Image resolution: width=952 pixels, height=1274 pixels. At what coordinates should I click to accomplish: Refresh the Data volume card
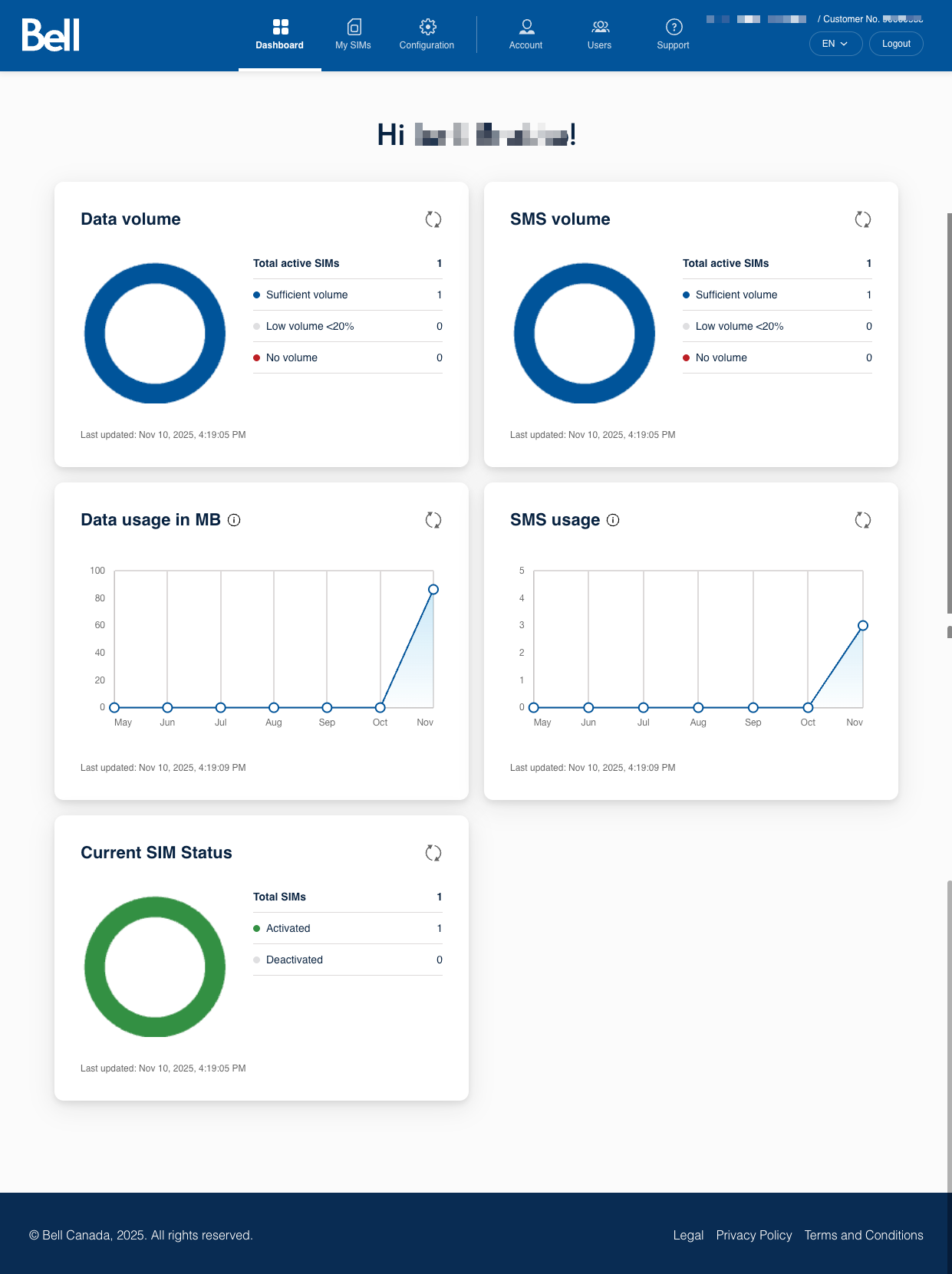click(433, 219)
